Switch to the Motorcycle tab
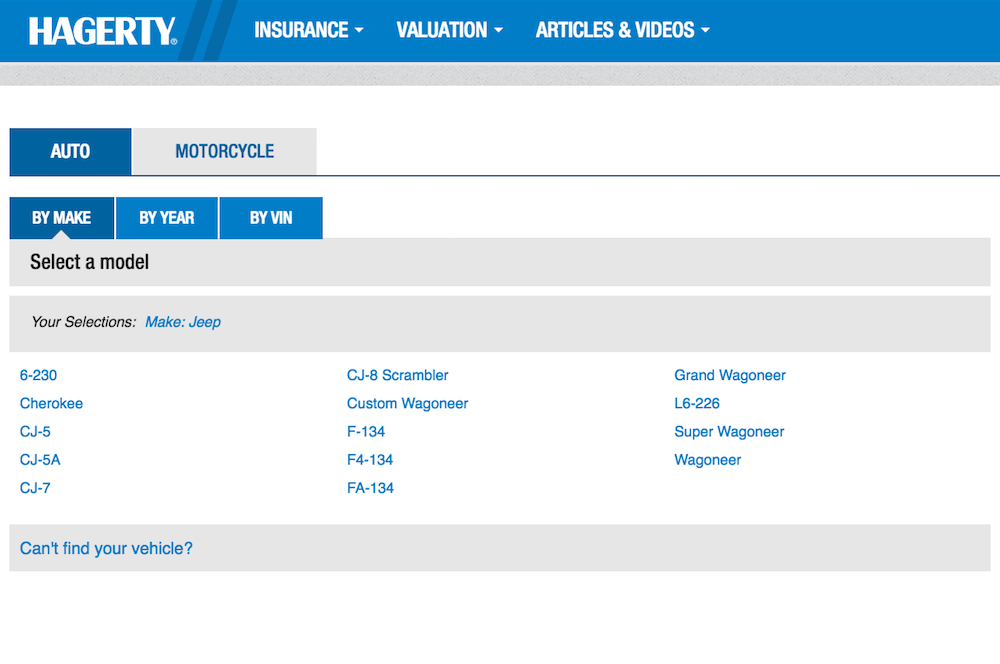This screenshot has height=664, width=1000. (224, 151)
